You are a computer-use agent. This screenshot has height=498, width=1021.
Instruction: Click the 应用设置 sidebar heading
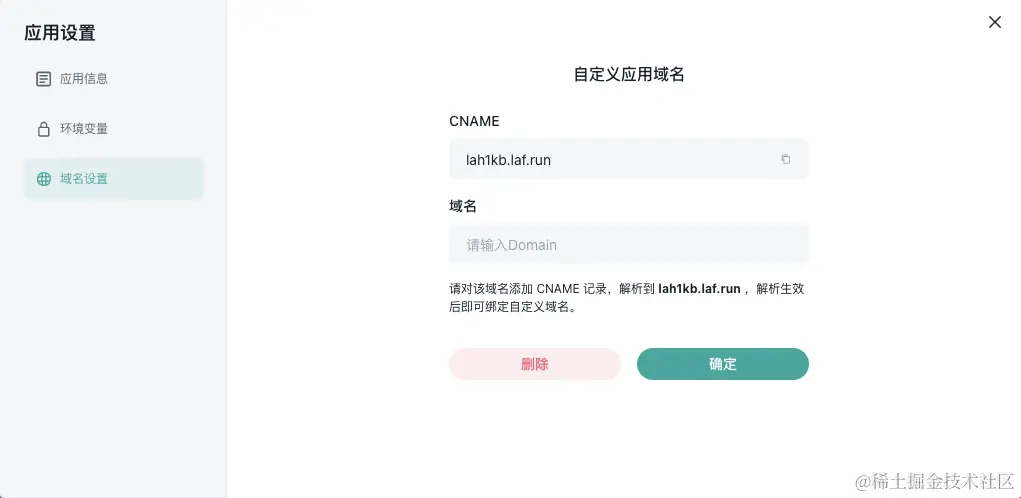point(60,33)
